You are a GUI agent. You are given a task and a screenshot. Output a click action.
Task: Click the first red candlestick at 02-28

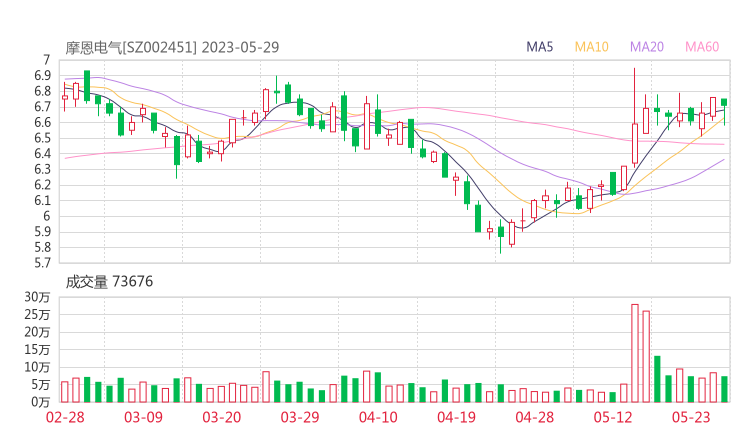tap(65, 97)
